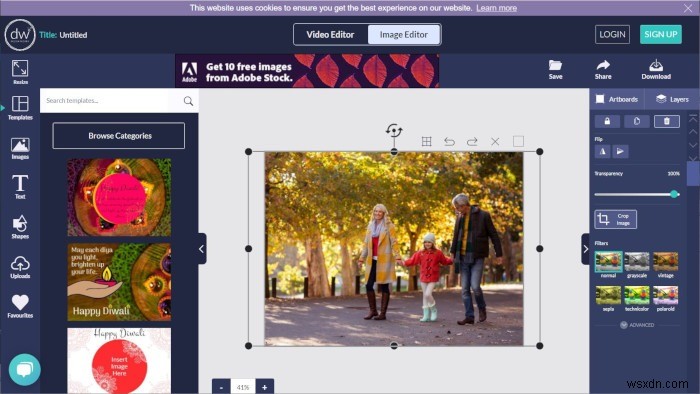Collapse the left templates panel arrow
This screenshot has height=394, width=700.
click(202, 249)
